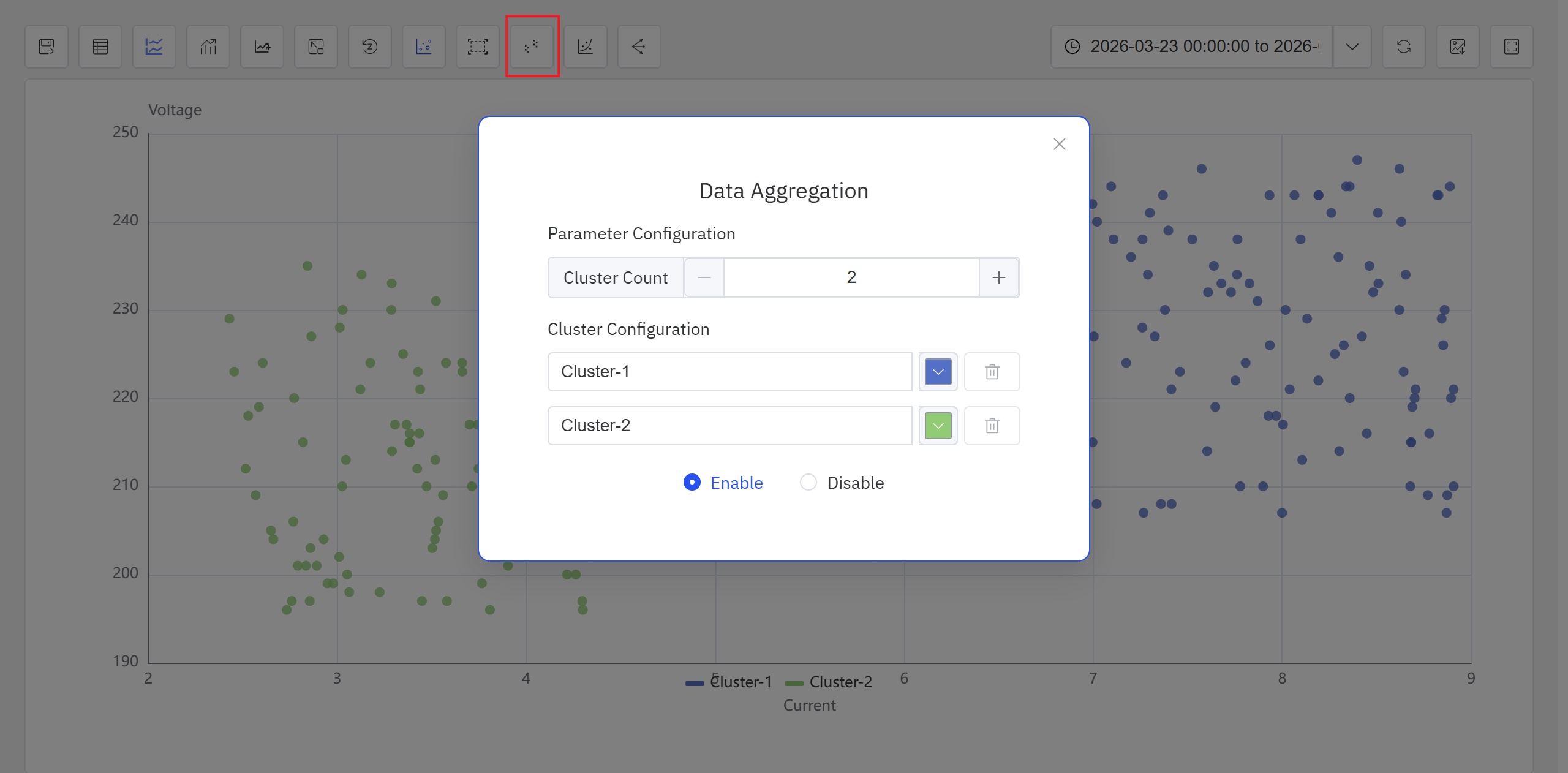Activate the box selection tool
Screen dimensions: 1568x773
[477, 46]
